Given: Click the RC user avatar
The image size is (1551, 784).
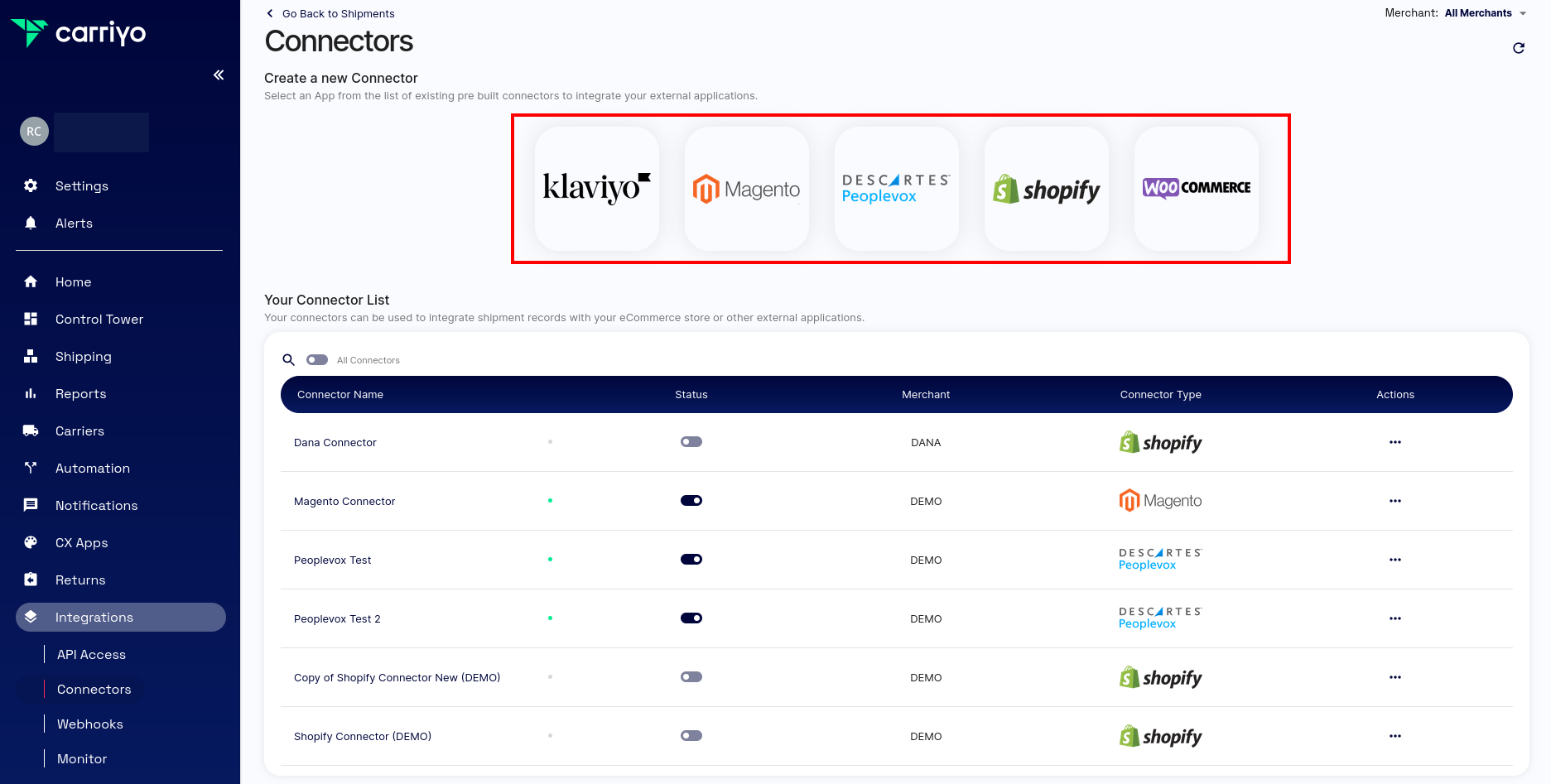Looking at the screenshot, I should click(x=34, y=131).
